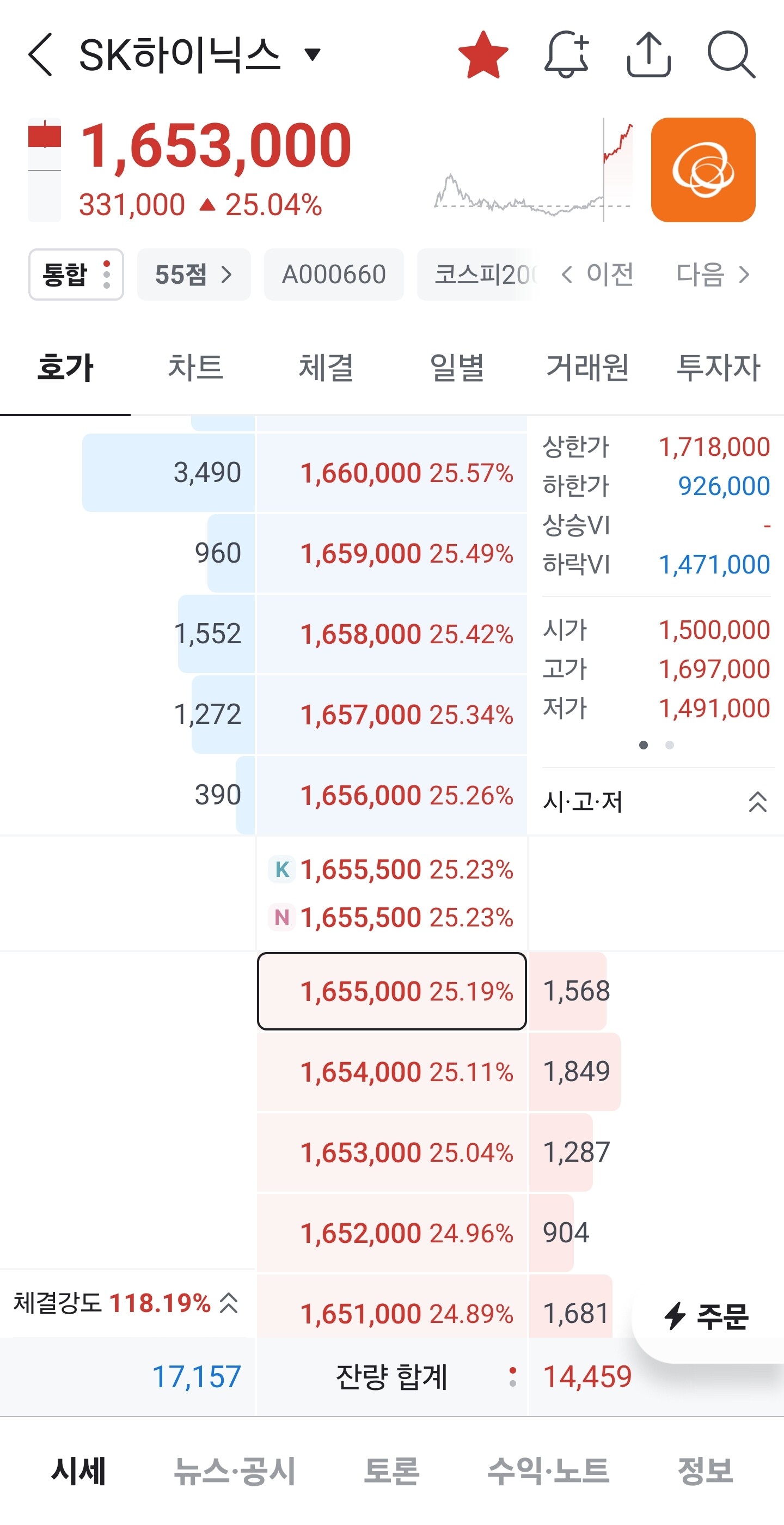Screen dimensions: 784x1525
Task: Switch to the 투자자 tab
Action: 718,367
